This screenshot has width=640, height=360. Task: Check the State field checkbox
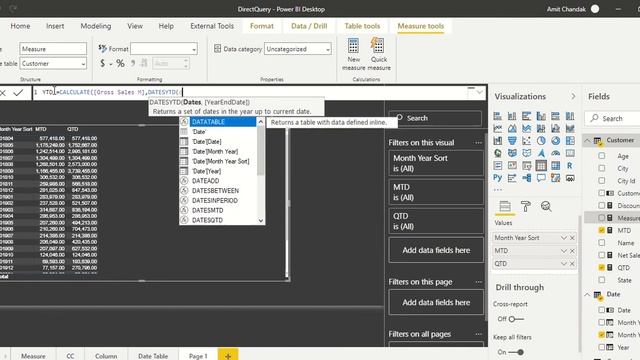click(602, 280)
